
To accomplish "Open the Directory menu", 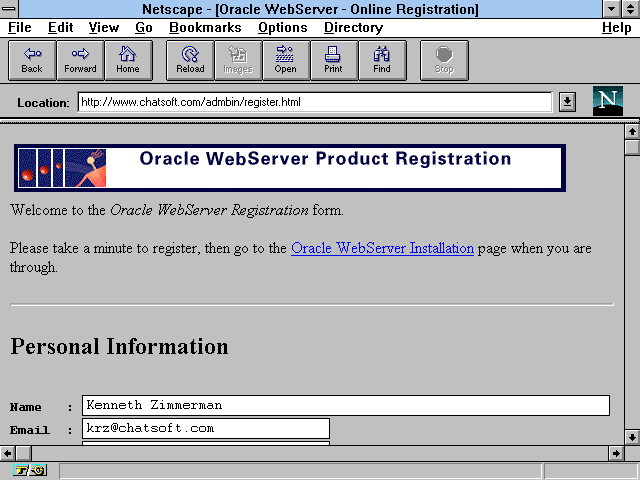I will click(353, 28).
